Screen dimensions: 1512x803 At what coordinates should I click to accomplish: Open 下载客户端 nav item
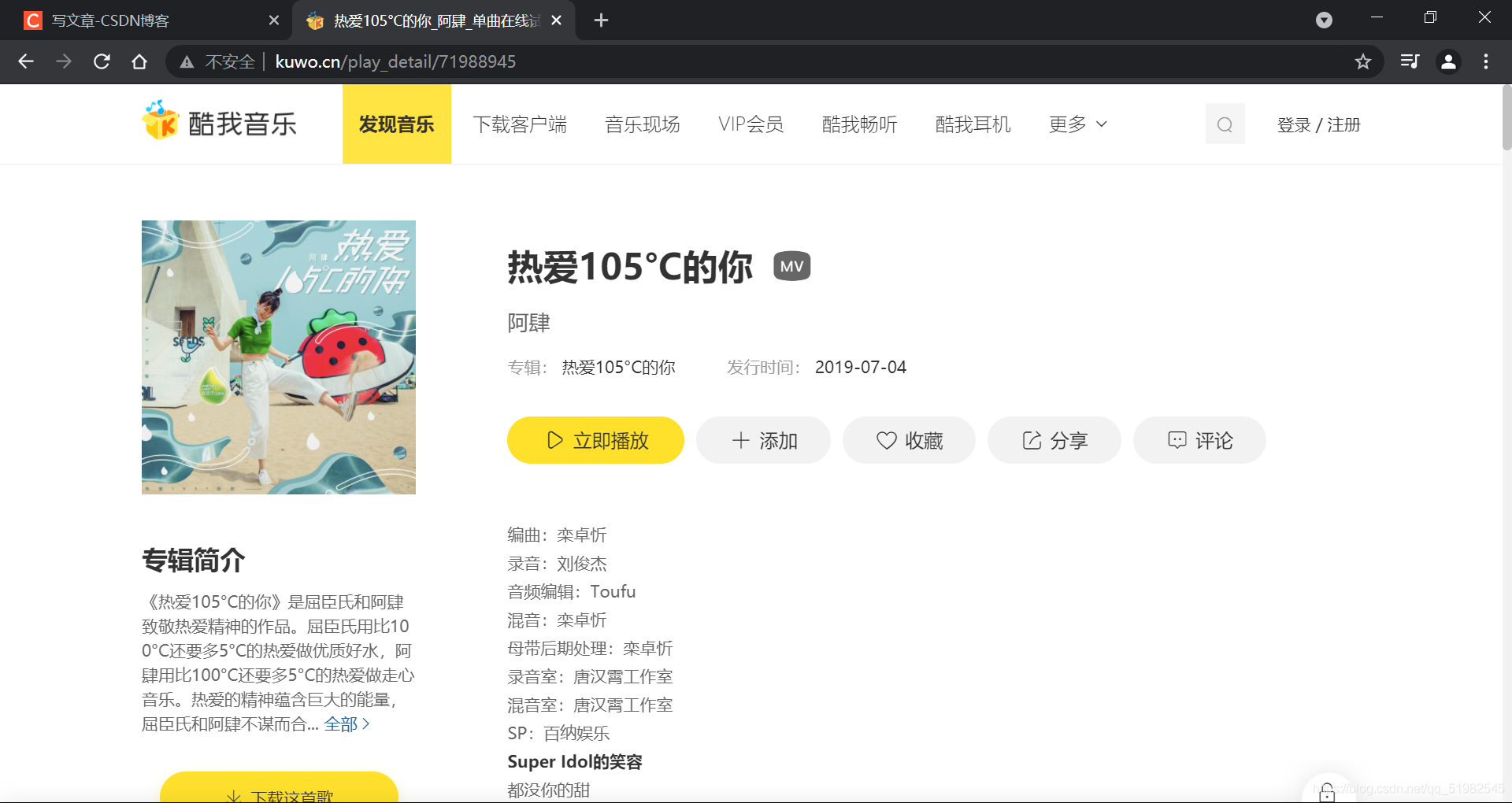tap(520, 124)
